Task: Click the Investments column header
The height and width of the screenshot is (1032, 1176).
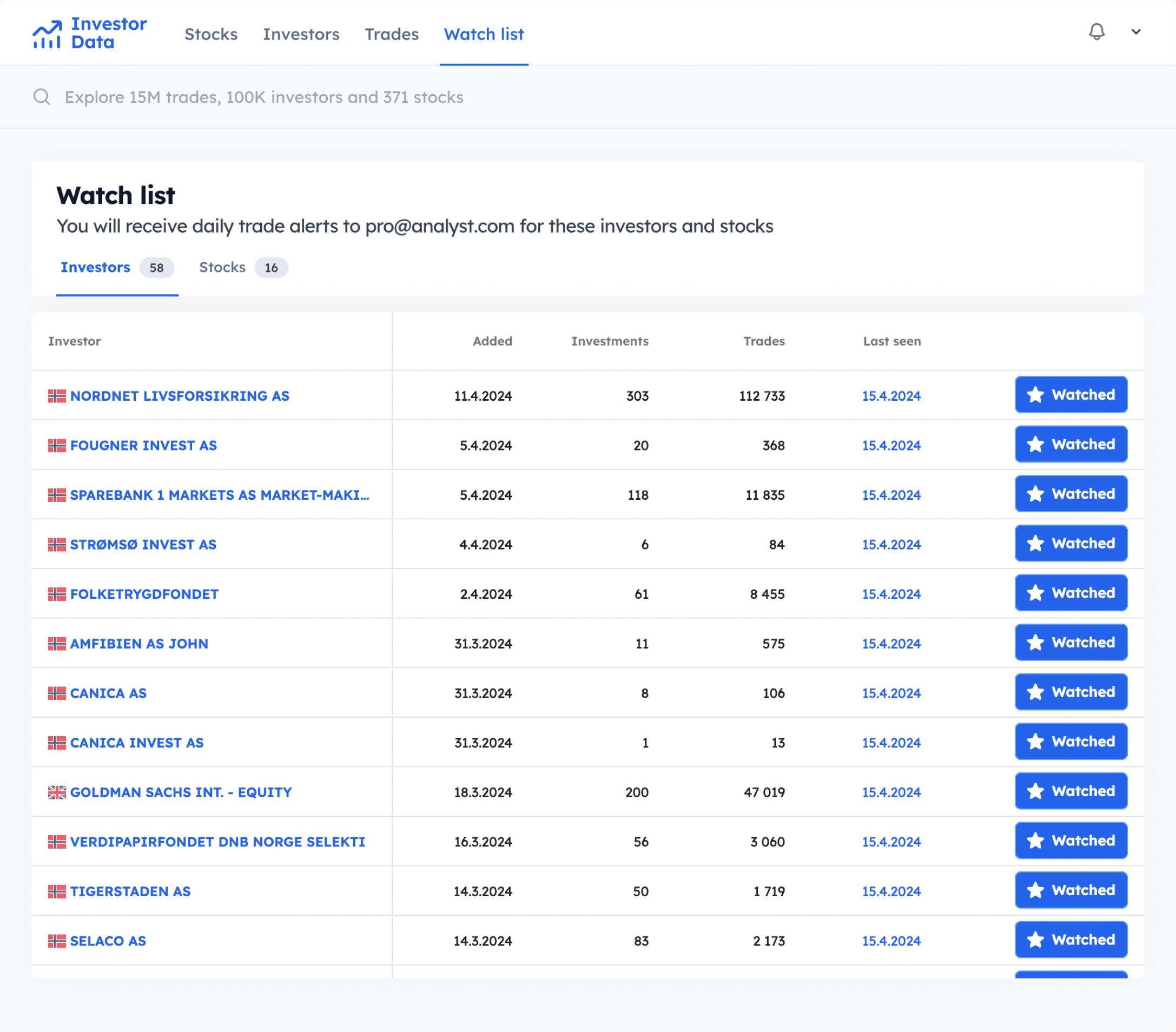Action: pyautogui.click(x=609, y=341)
